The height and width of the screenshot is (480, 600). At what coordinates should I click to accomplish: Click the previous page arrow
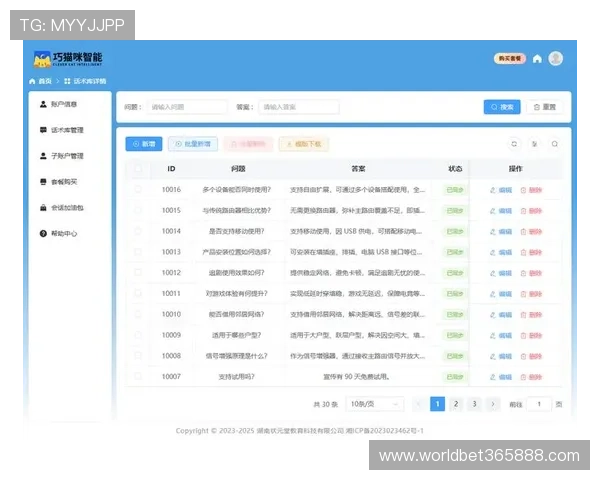coord(419,404)
